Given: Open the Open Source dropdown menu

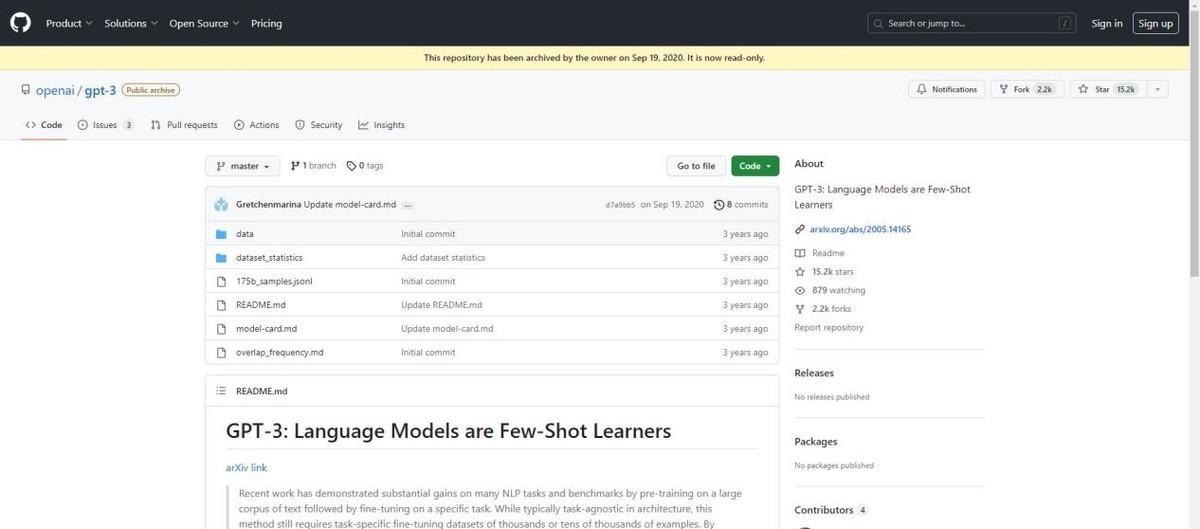Looking at the screenshot, I should click(205, 23).
